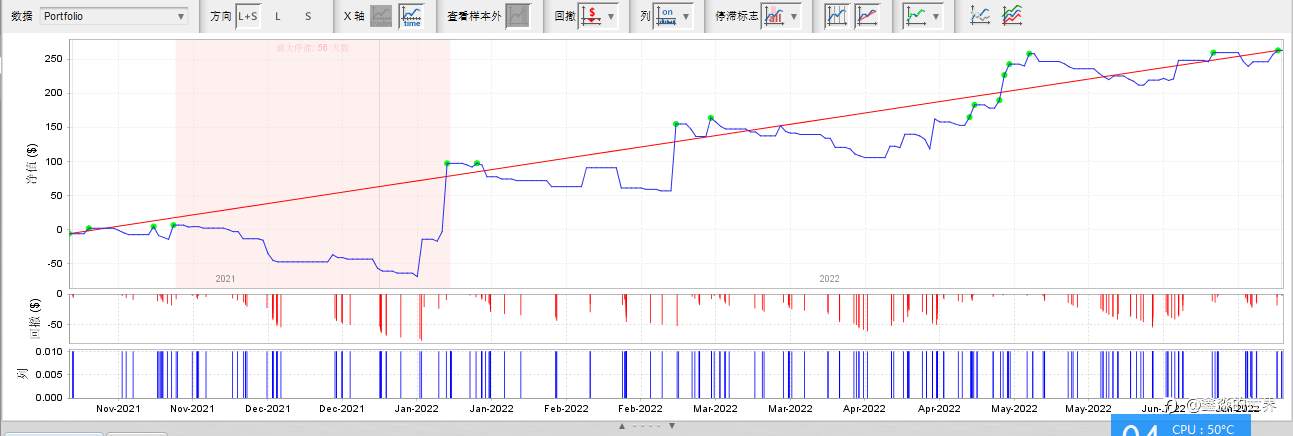This screenshot has height=436, width=1293.
Task: Select the L long-only direction
Action: click(x=278, y=16)
